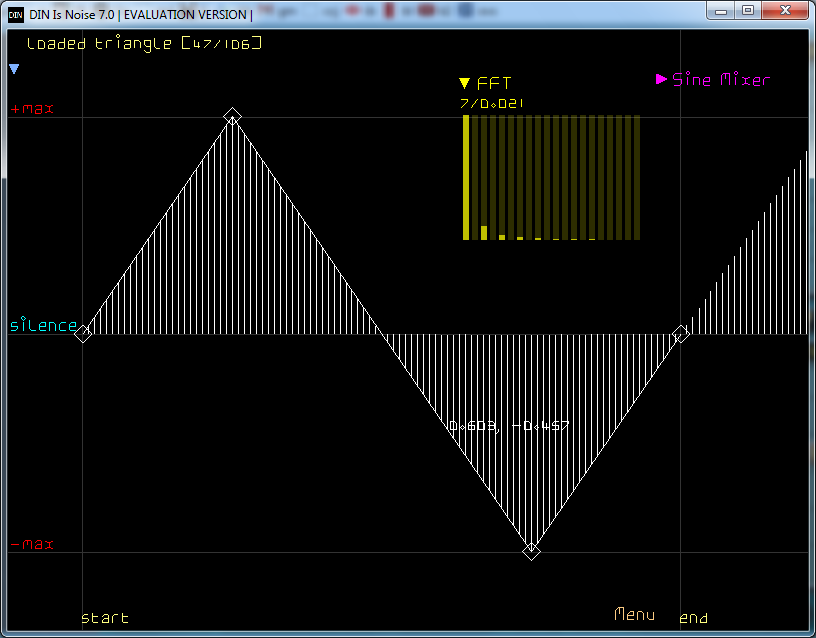Click the Sine Mixer label

[721, 80]
